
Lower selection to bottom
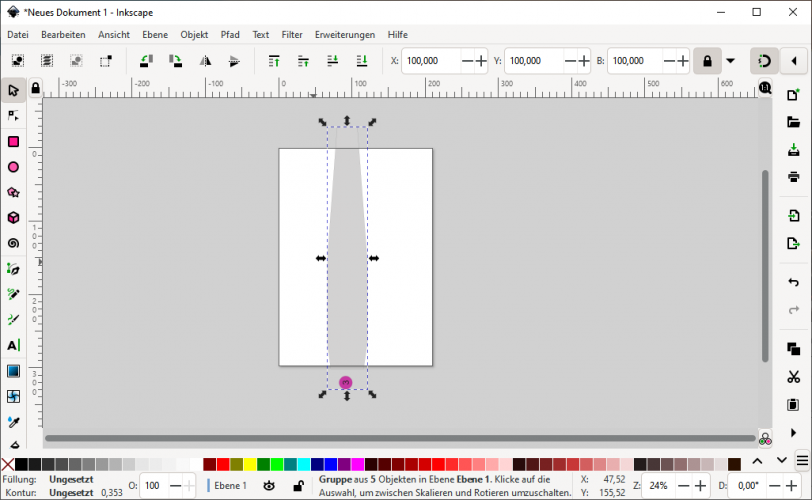[362, 61]
